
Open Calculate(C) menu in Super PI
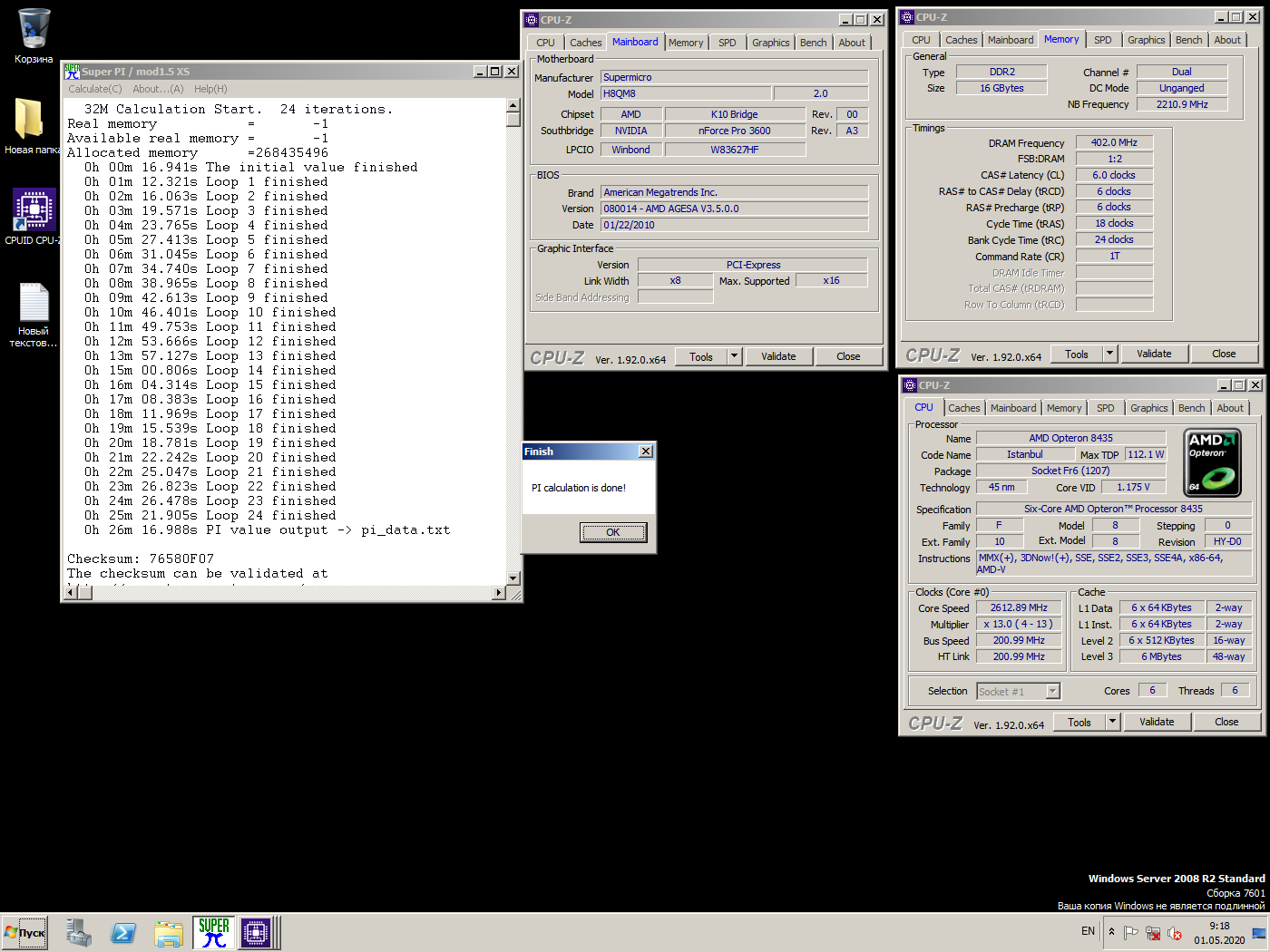tap(95, 89)
